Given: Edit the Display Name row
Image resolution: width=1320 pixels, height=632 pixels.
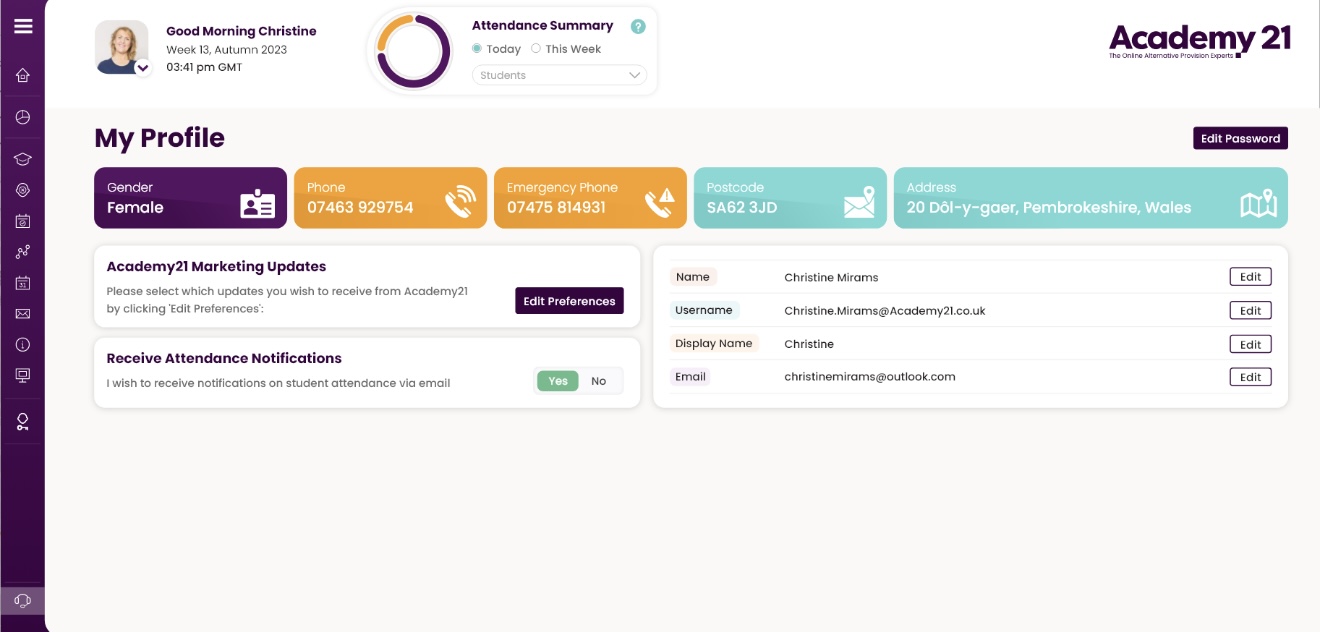Looking at the screenshot, I should (x=1250, y=344).
